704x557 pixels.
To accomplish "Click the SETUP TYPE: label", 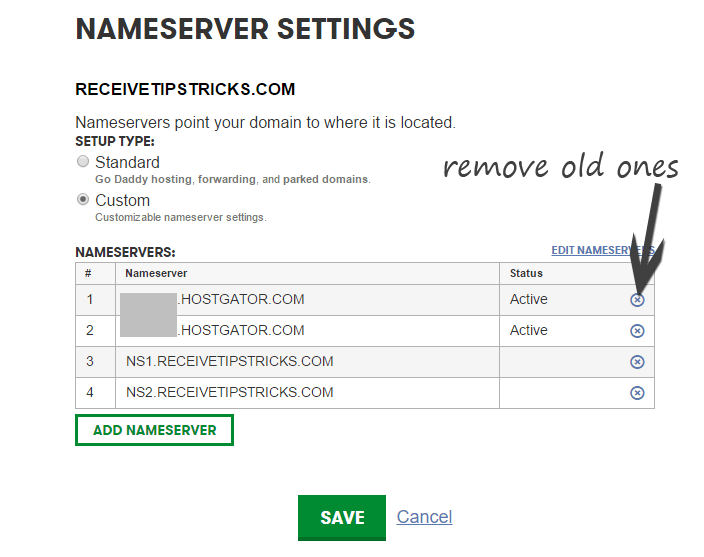I will click(x=115, y=141).
